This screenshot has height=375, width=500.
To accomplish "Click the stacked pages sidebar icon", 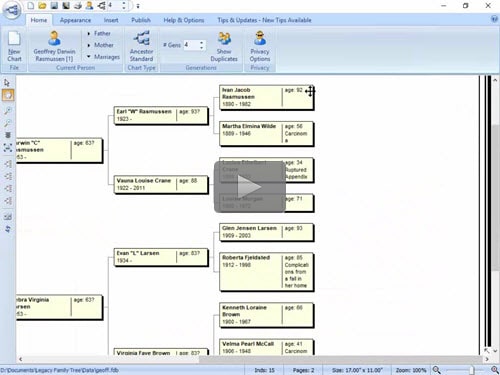I will coord(8,135).
